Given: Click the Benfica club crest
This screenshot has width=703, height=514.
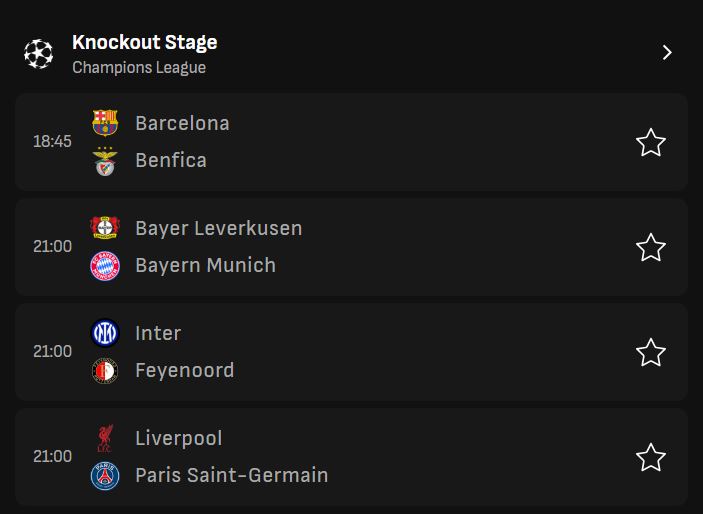Looking at the screenshot, I should pos(105,161).
